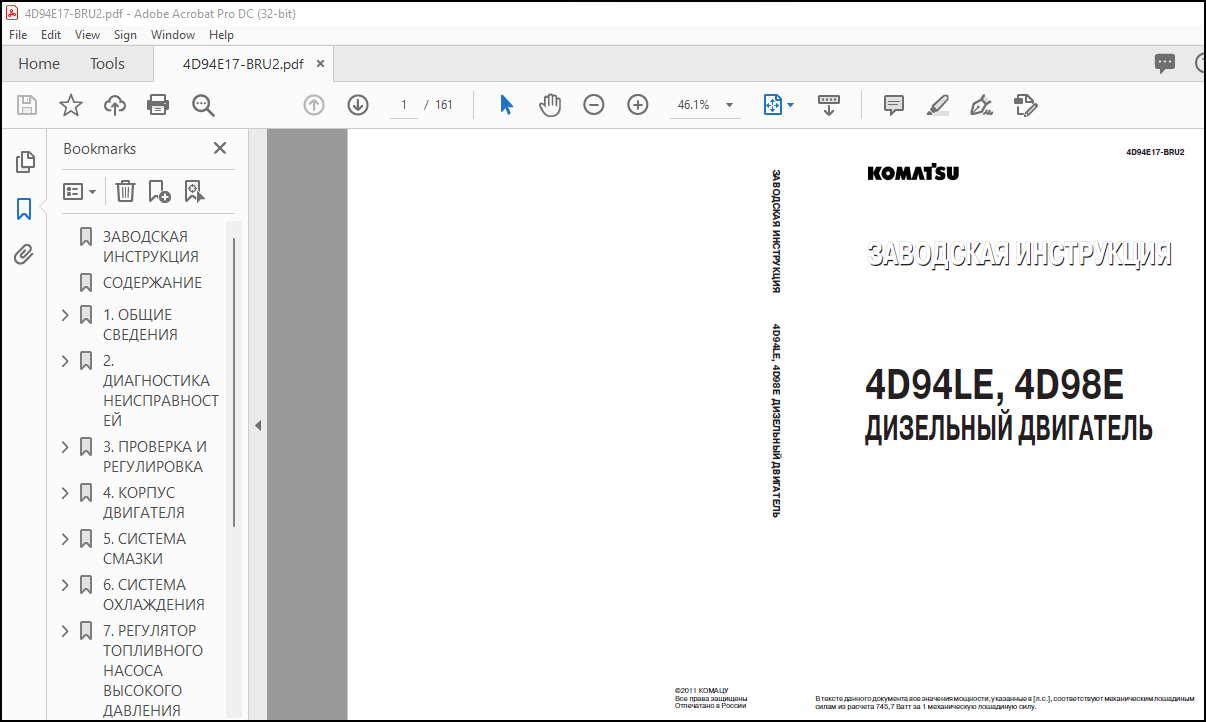1206x722 pixels.
Task: Open the stamp/send for review tool
Action: tap(1026, 105)
